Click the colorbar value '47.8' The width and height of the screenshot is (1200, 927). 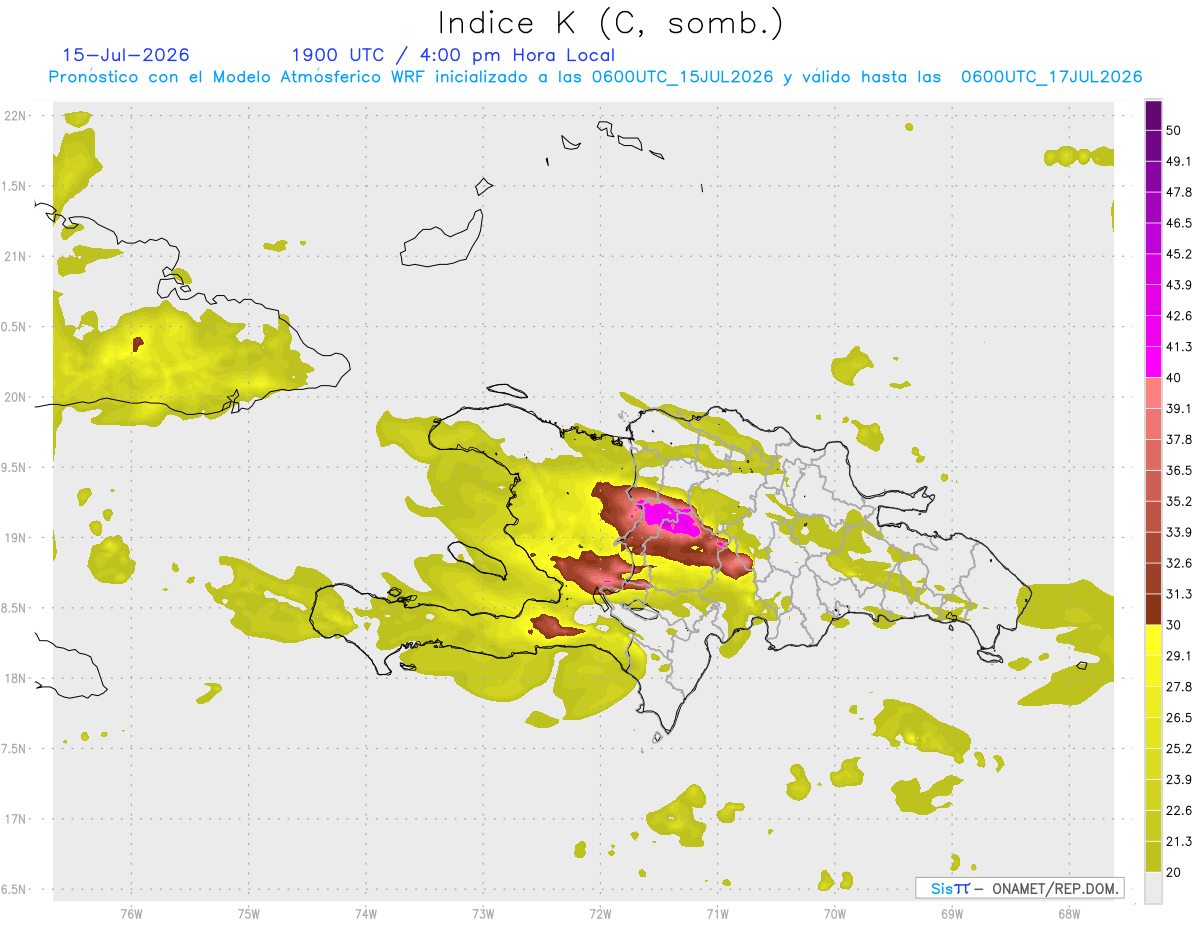1179,192
